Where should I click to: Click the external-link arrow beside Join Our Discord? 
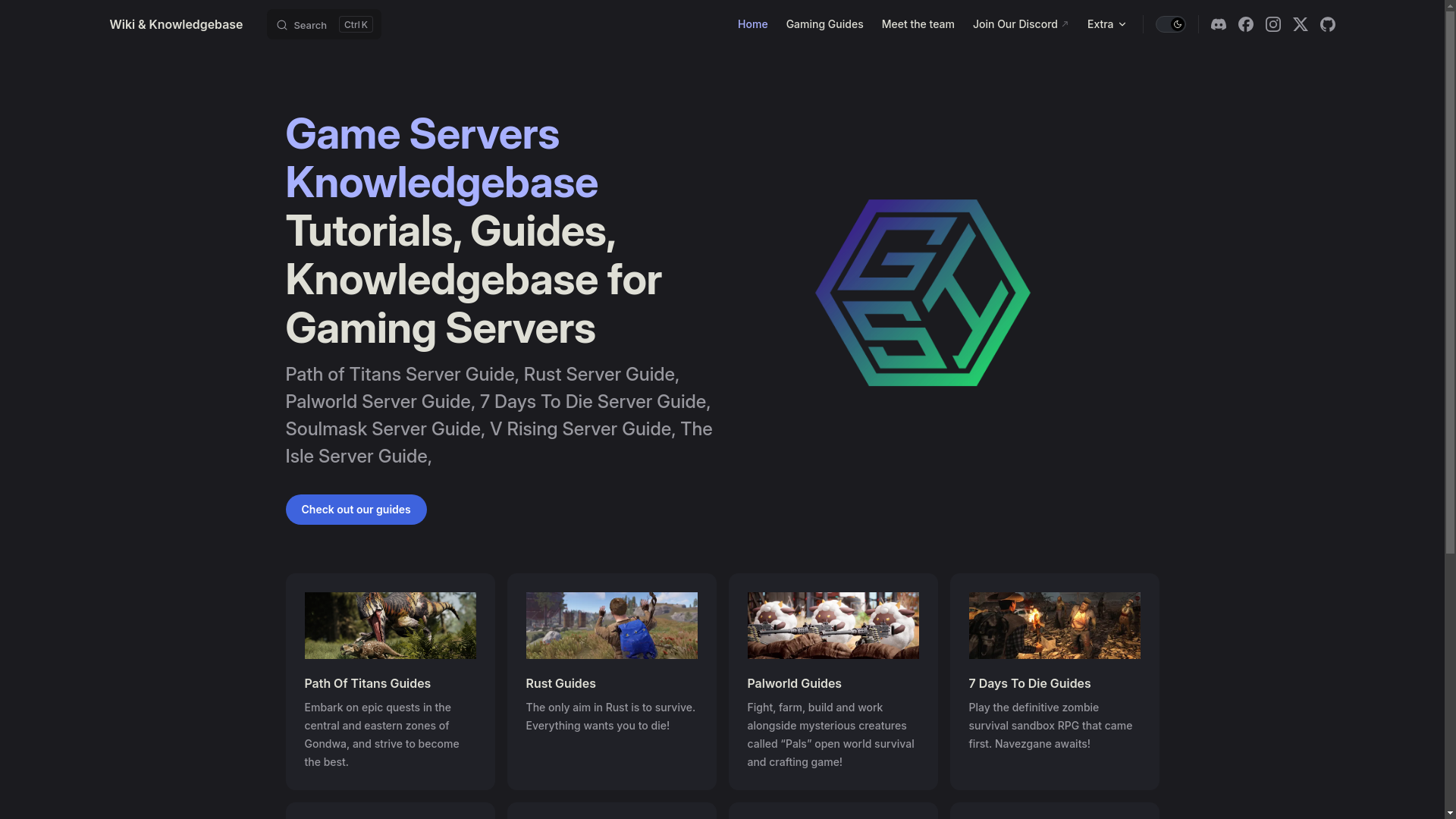(x=1065, y=24)
